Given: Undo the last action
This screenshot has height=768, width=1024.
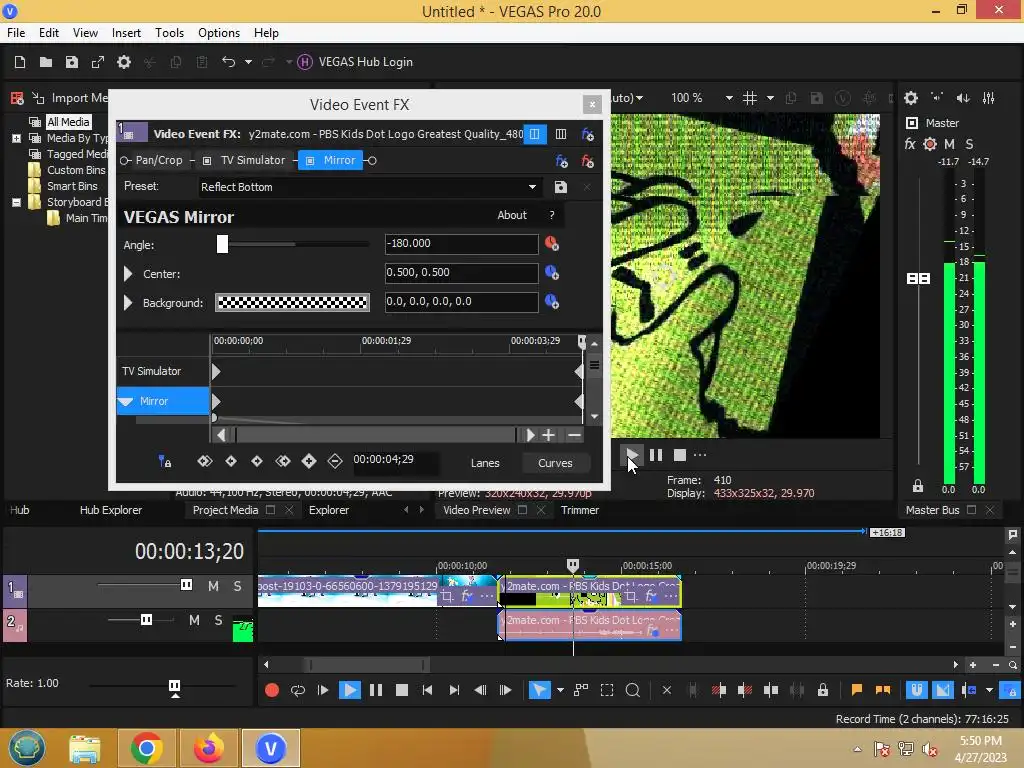Looking at the screenshot, I should 228,62.
